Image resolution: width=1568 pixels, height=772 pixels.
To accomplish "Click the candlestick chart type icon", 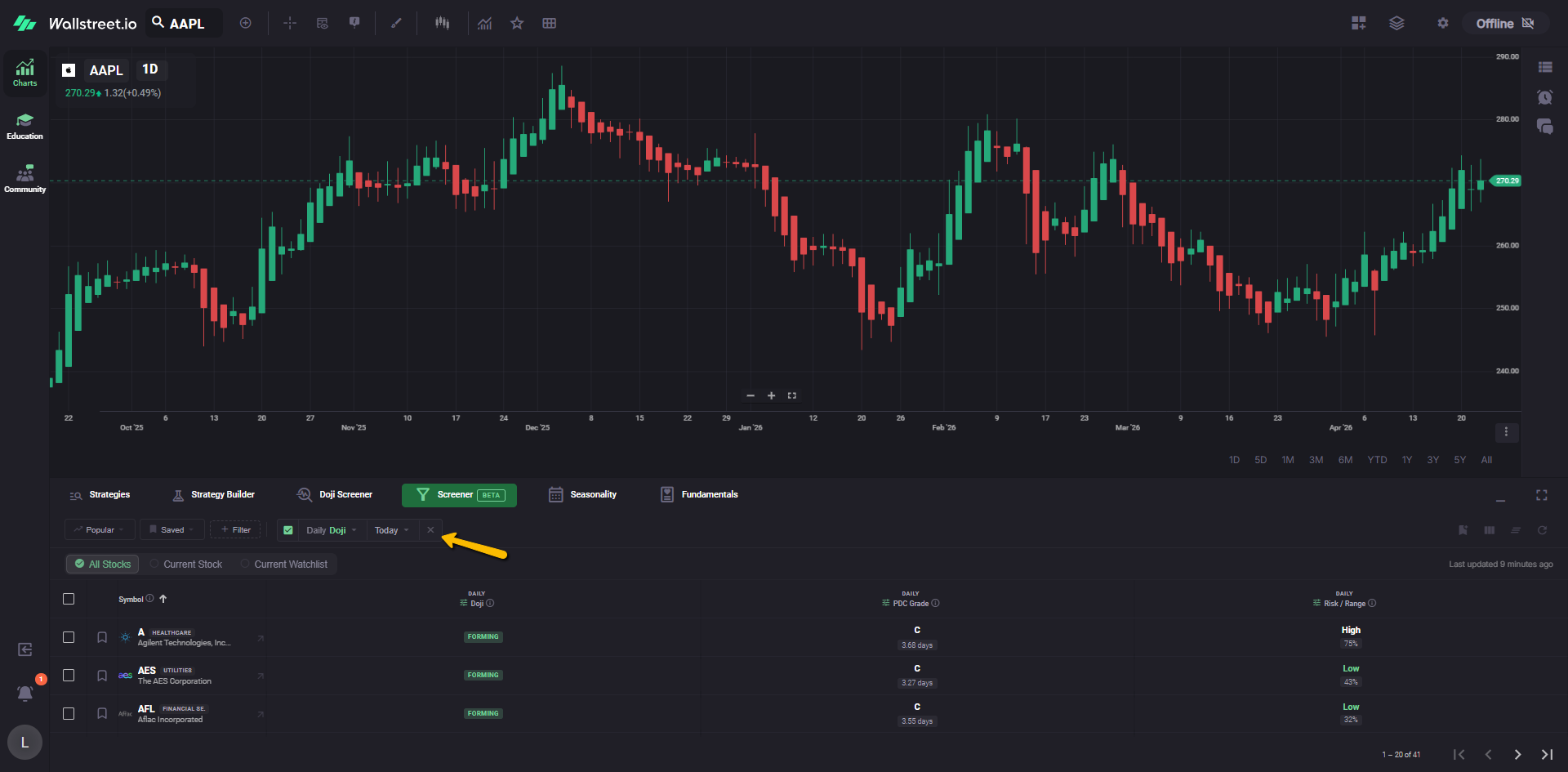I will coord(442,23).
